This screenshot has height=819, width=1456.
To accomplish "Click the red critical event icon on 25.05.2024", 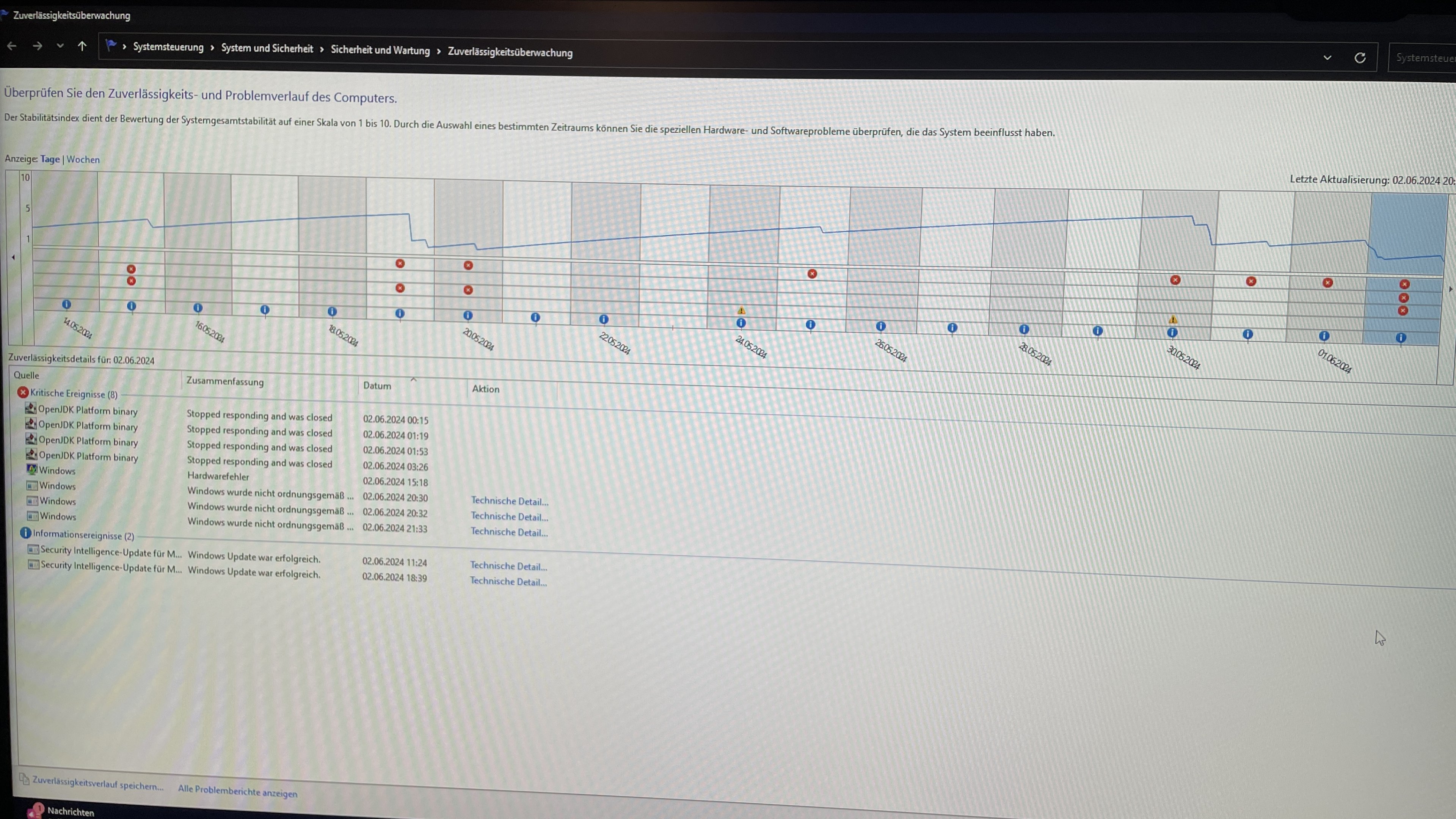I will [812, 274].
